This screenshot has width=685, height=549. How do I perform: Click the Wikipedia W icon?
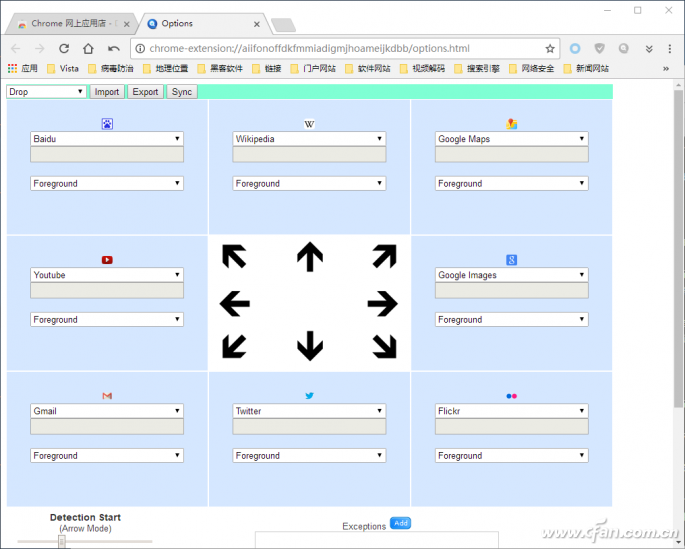pyautogui.click(x=309, y=124)
